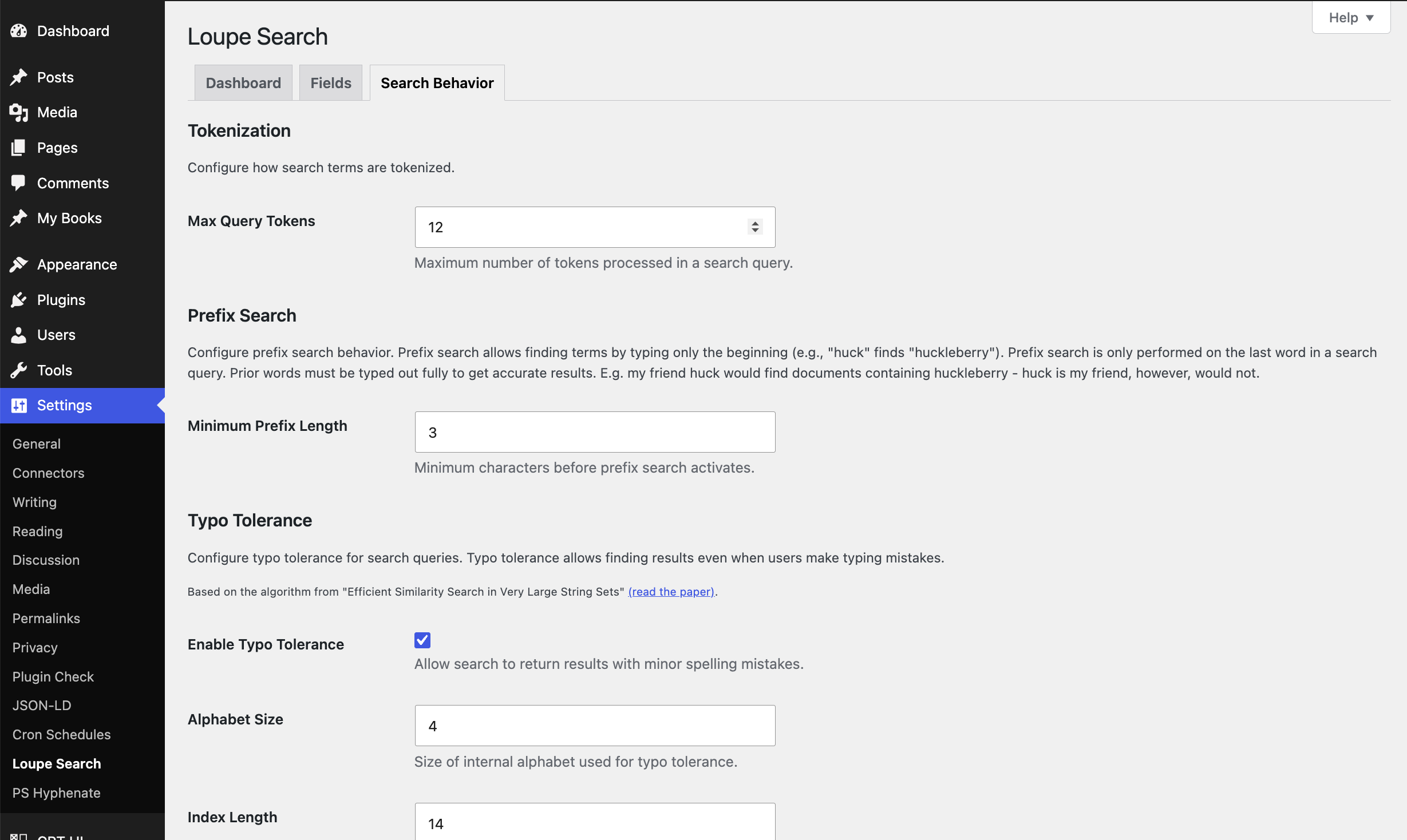Screen dimensions: 1407x840
Task: Click the Minimum Prefix Length label
Action: pyautogui.click(x=267, y=426)
